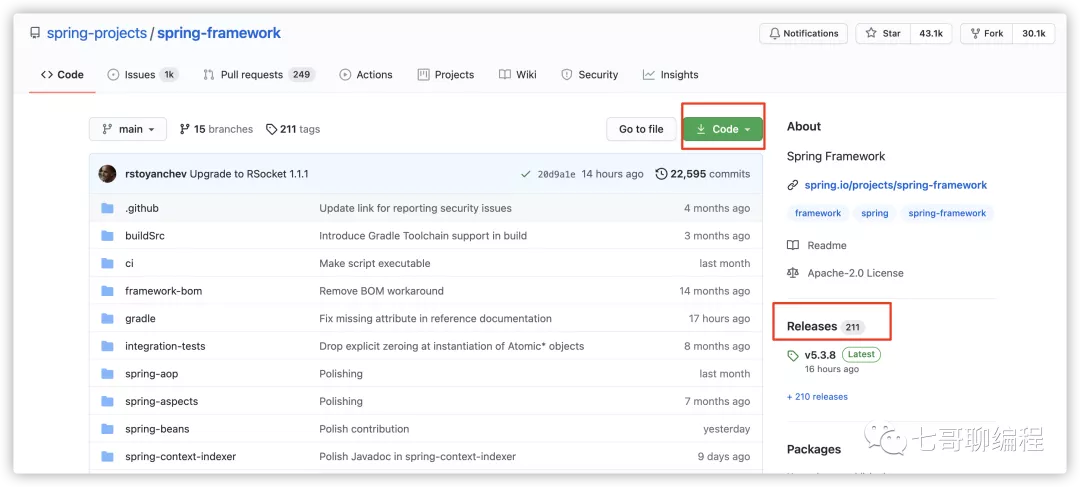The width and height of the screenshot is (1080, 487).
Task: Open the spring-beans folder icon
Action: click(x=107, y=428)
